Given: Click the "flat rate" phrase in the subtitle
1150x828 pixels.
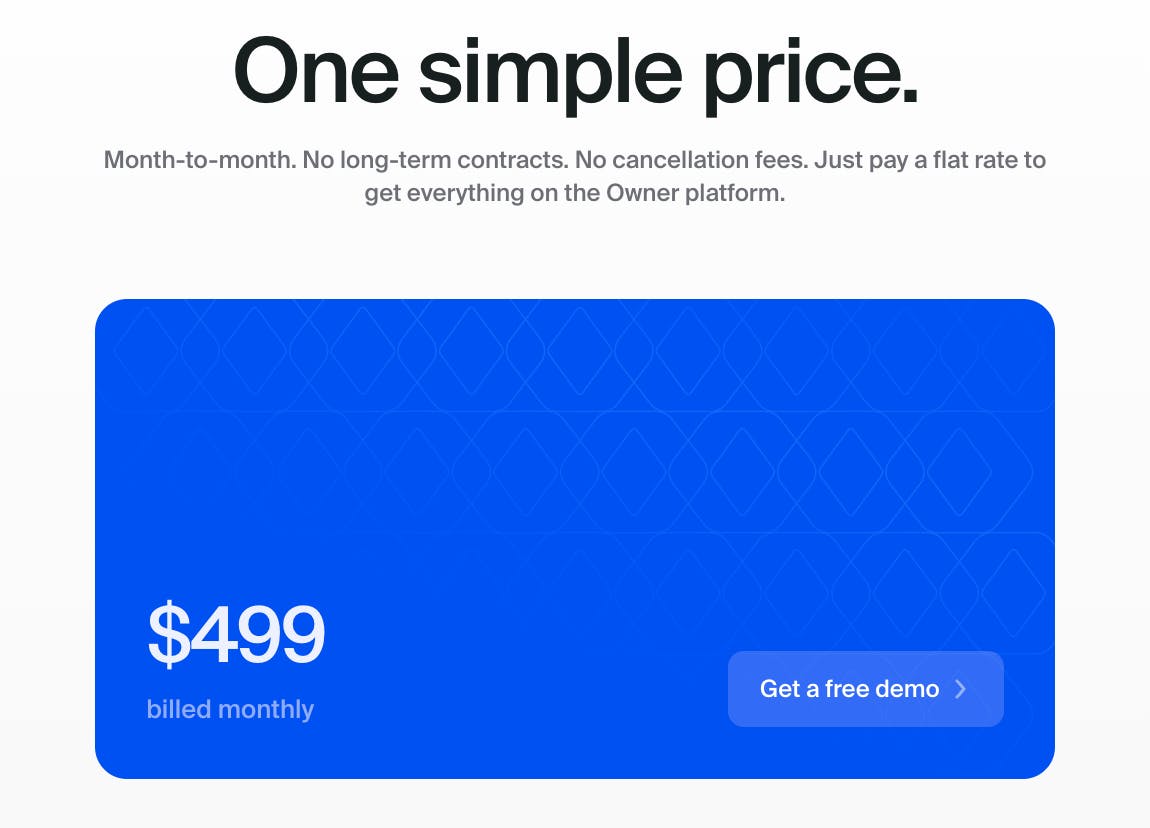Looking at the screenshot, I should point(959,159).
